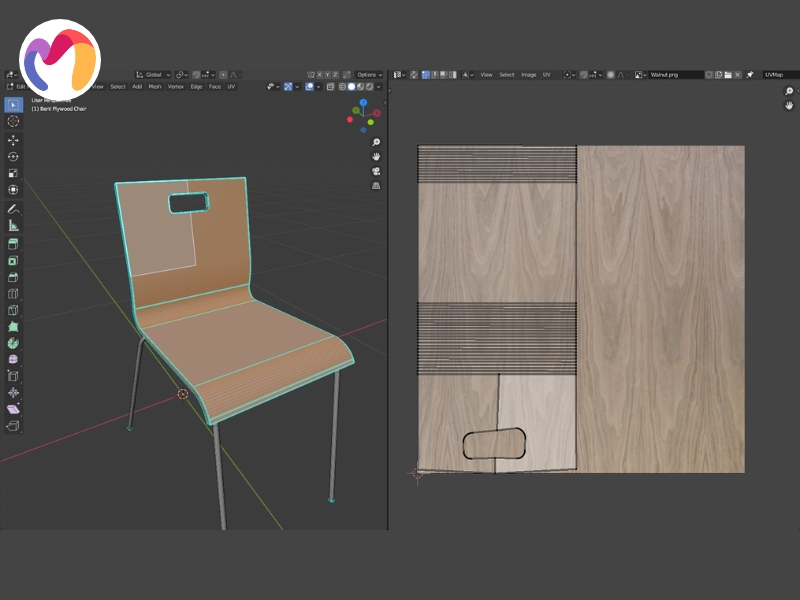Enable the snapping magnet in the 3D viewport

click(x=196, y=73)
